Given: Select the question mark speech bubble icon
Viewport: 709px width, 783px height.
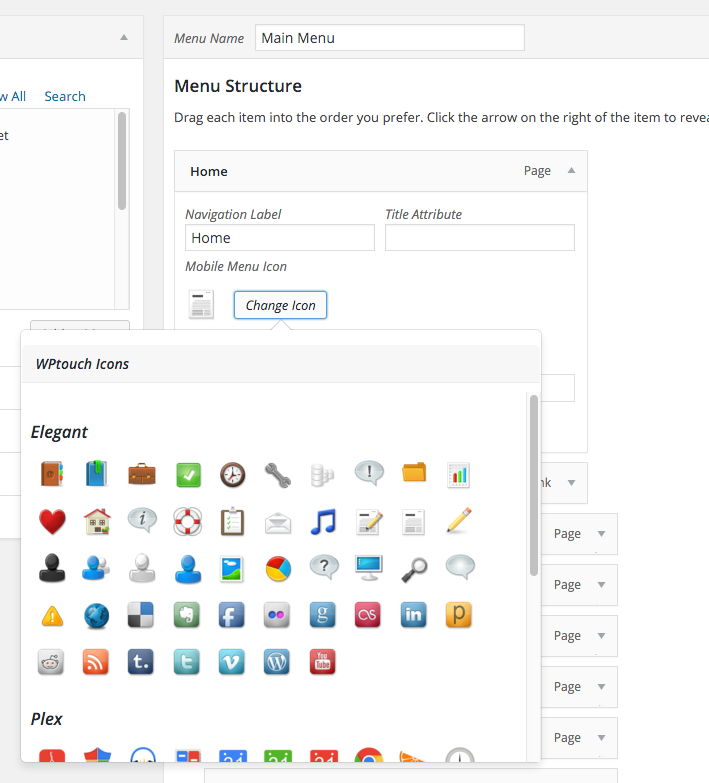Looking at the screenshot, I should pos(324,567).
